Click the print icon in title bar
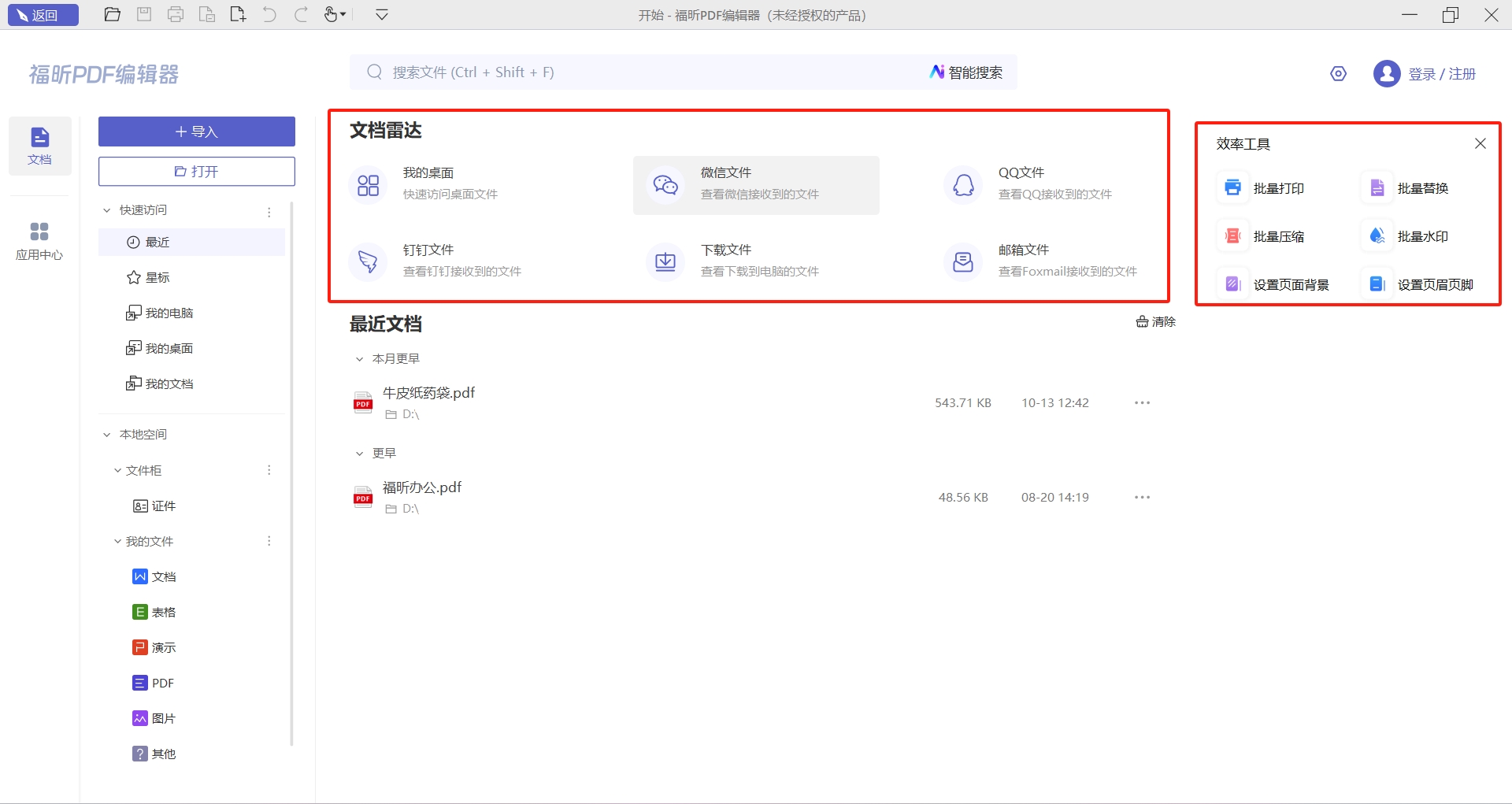Image resolution: width=1512 pixels, height=804 pixels. tap(176, 15)
